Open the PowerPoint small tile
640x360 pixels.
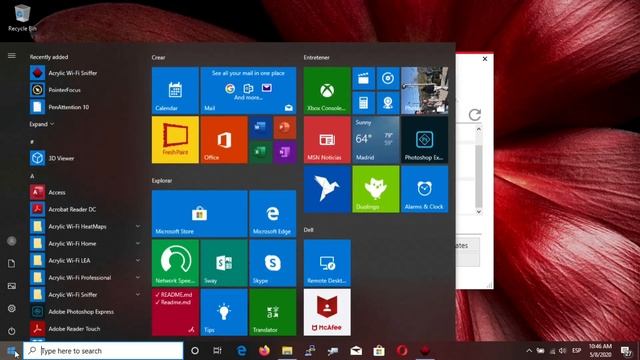(284, 127)
